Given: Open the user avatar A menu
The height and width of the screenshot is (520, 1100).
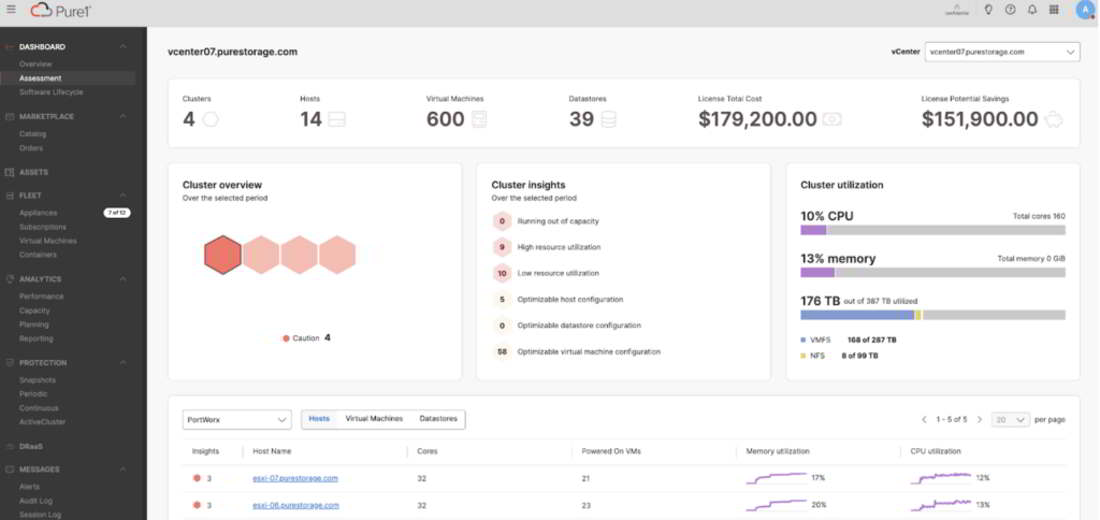Looking at the screenshot, I should 1084,10.
